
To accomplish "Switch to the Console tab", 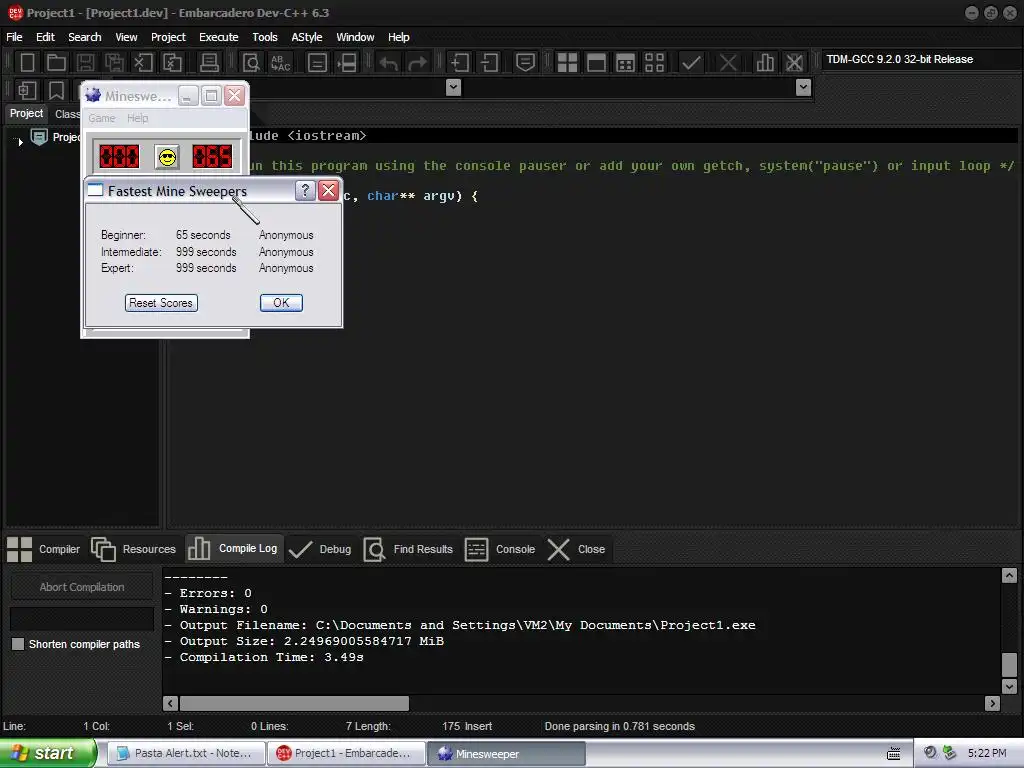I will (x=500, y=549).
